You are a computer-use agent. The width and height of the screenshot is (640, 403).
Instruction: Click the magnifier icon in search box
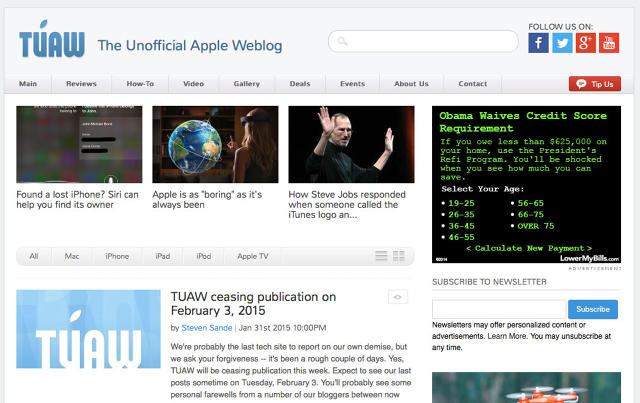click(x=342, y=41)
